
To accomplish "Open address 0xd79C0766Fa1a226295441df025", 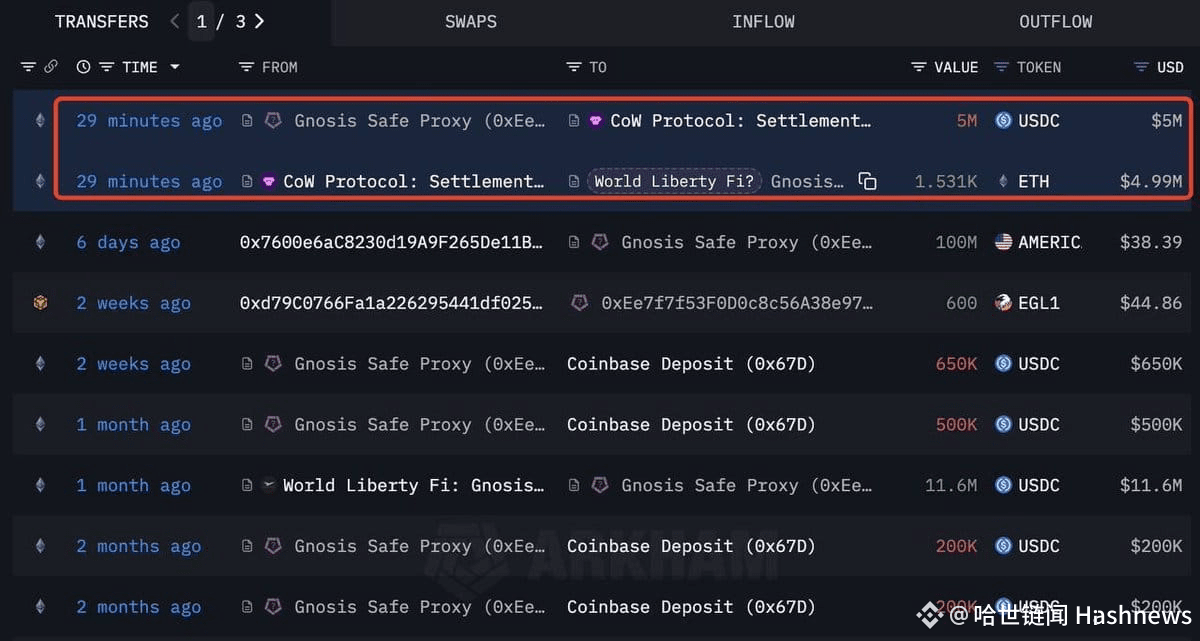I will (392, 303).
